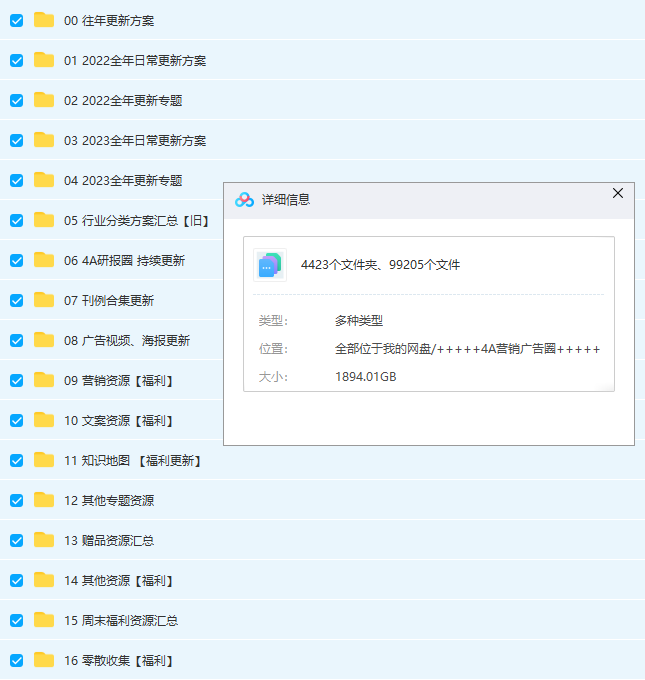Open folder name 07 刊例合集更新
This screenshot has width=645, height=680.
pos(109,301)
